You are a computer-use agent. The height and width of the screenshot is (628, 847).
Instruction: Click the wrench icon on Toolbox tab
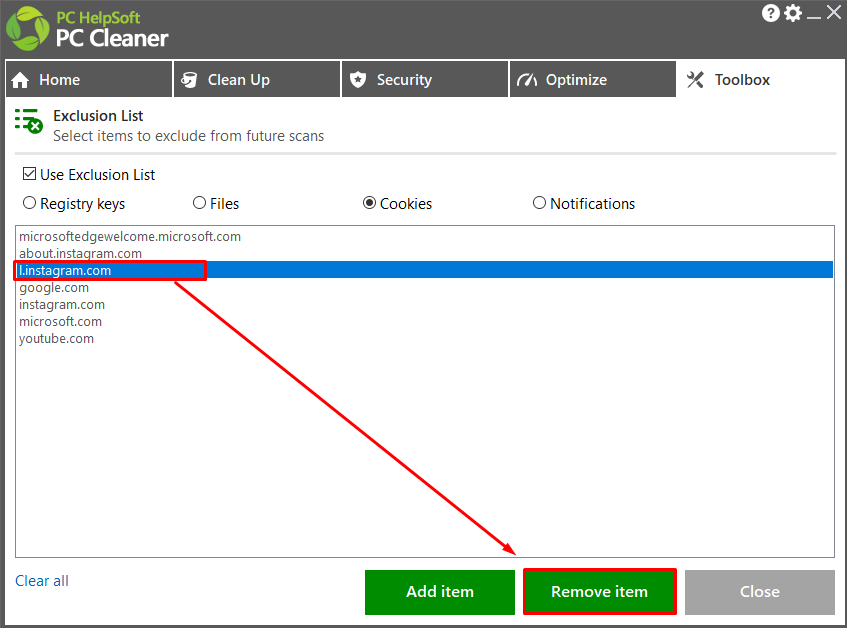[x=695, y=80]
